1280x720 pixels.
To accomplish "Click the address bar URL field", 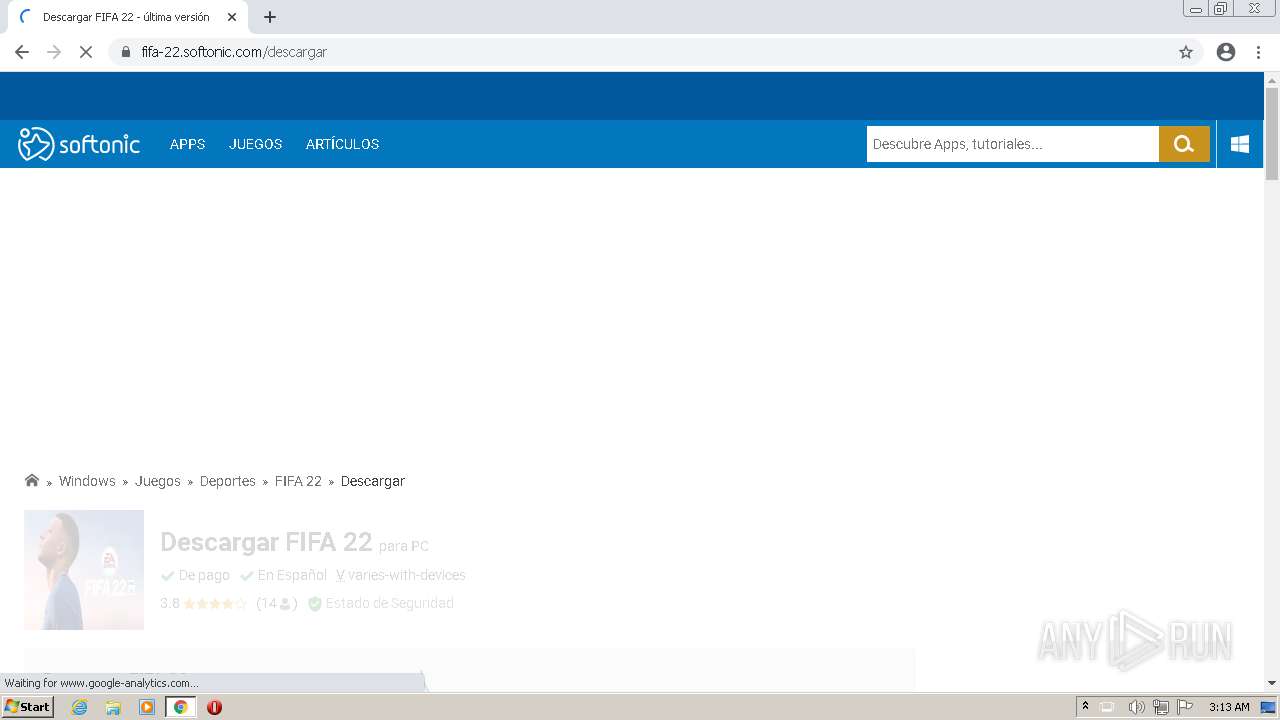I will [x=640, y=52].
